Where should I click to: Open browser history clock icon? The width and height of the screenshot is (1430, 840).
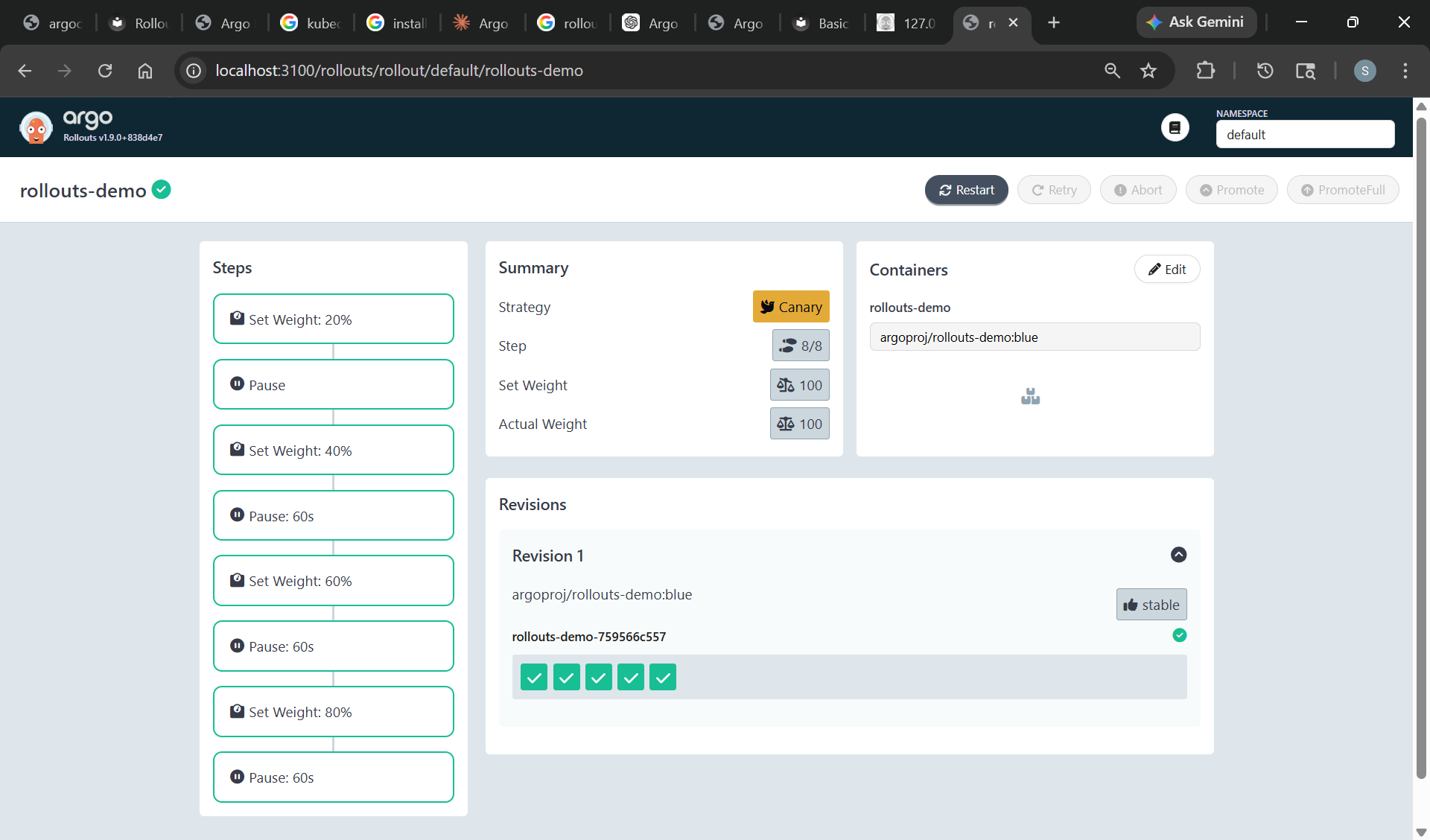[1265, 71]
